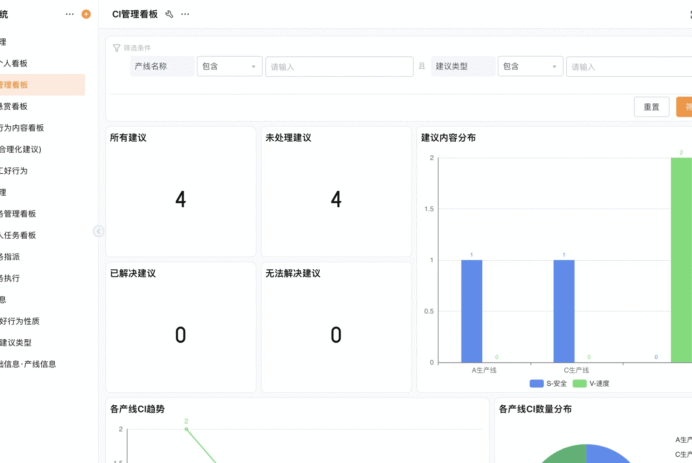Click the 重置 reset button
Image resolution: width=692 pixels, height=463 pixels.
(651, 107)
